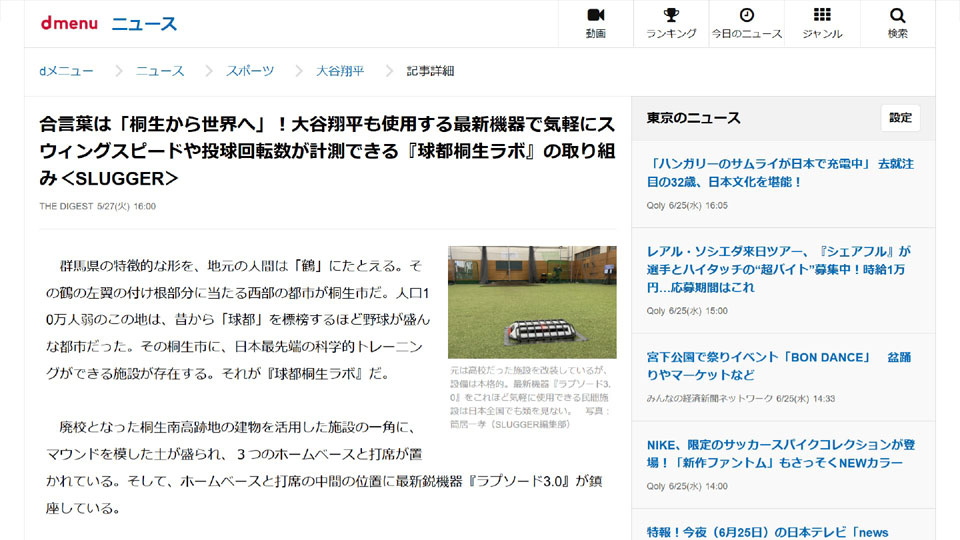This screenshot has width=960, height=540.
Task: Click the dmenu logo
Action: [x=69, y=23]
